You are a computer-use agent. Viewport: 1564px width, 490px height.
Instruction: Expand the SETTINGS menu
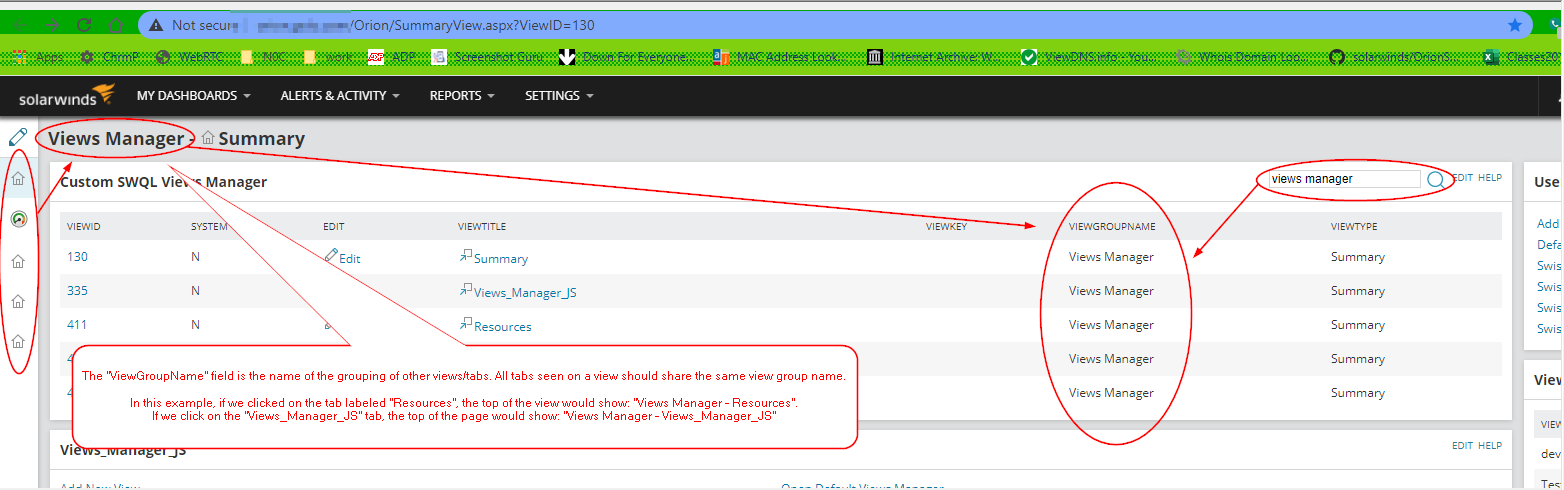(x=559, y=96)
